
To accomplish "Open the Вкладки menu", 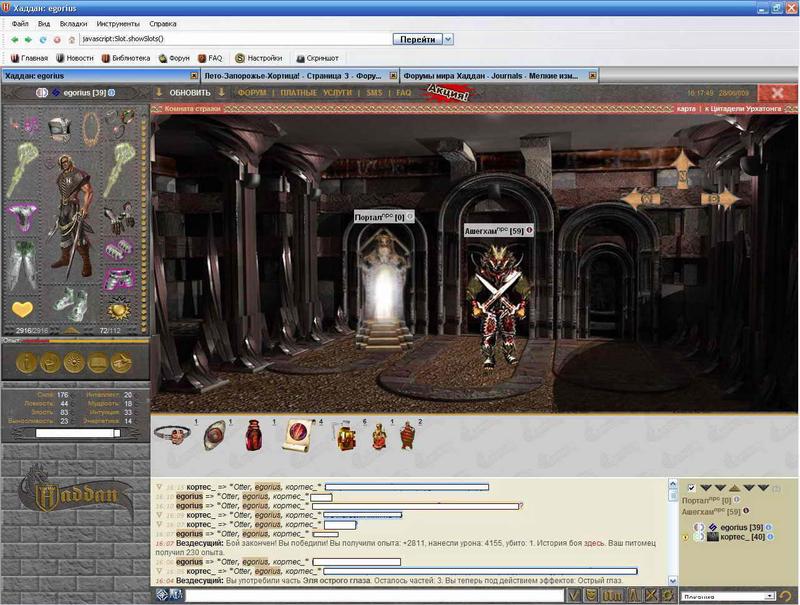I will tap(73, 23).
